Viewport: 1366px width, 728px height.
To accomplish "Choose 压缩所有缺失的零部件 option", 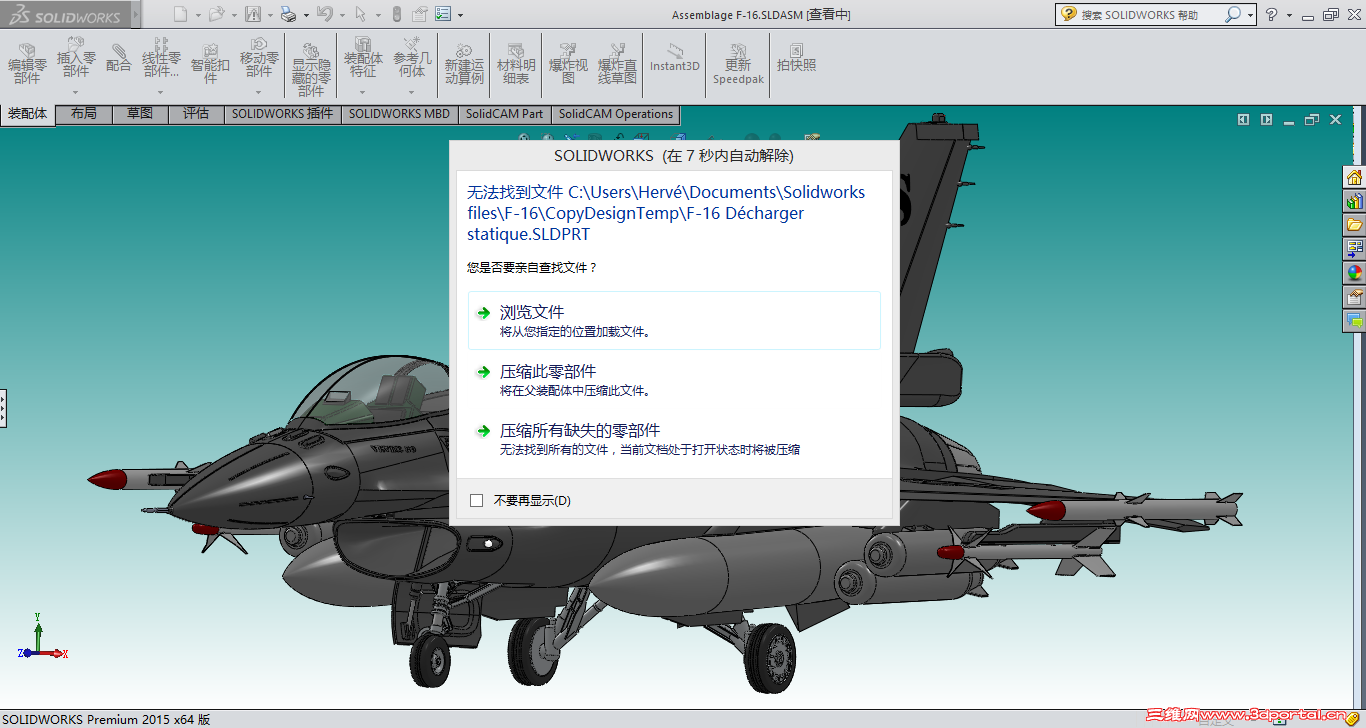I will tap(674, 439).
